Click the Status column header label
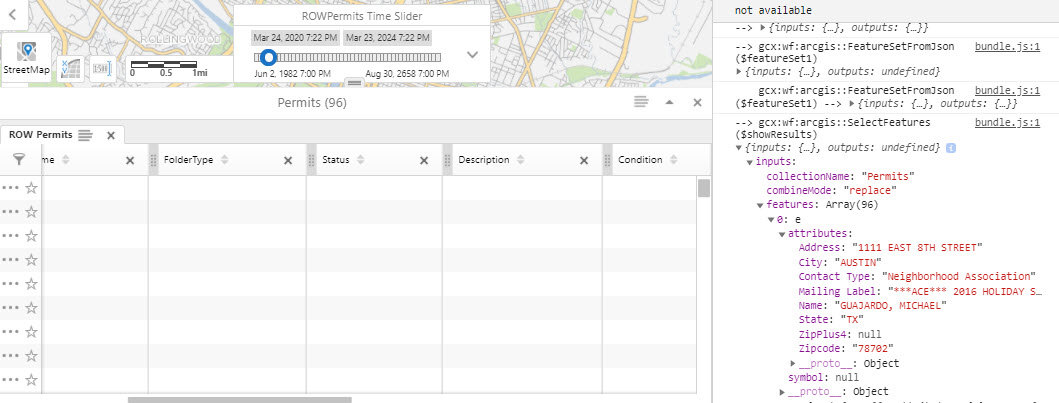This screenshot has width=1059, height=403. (x=336, y=160)
